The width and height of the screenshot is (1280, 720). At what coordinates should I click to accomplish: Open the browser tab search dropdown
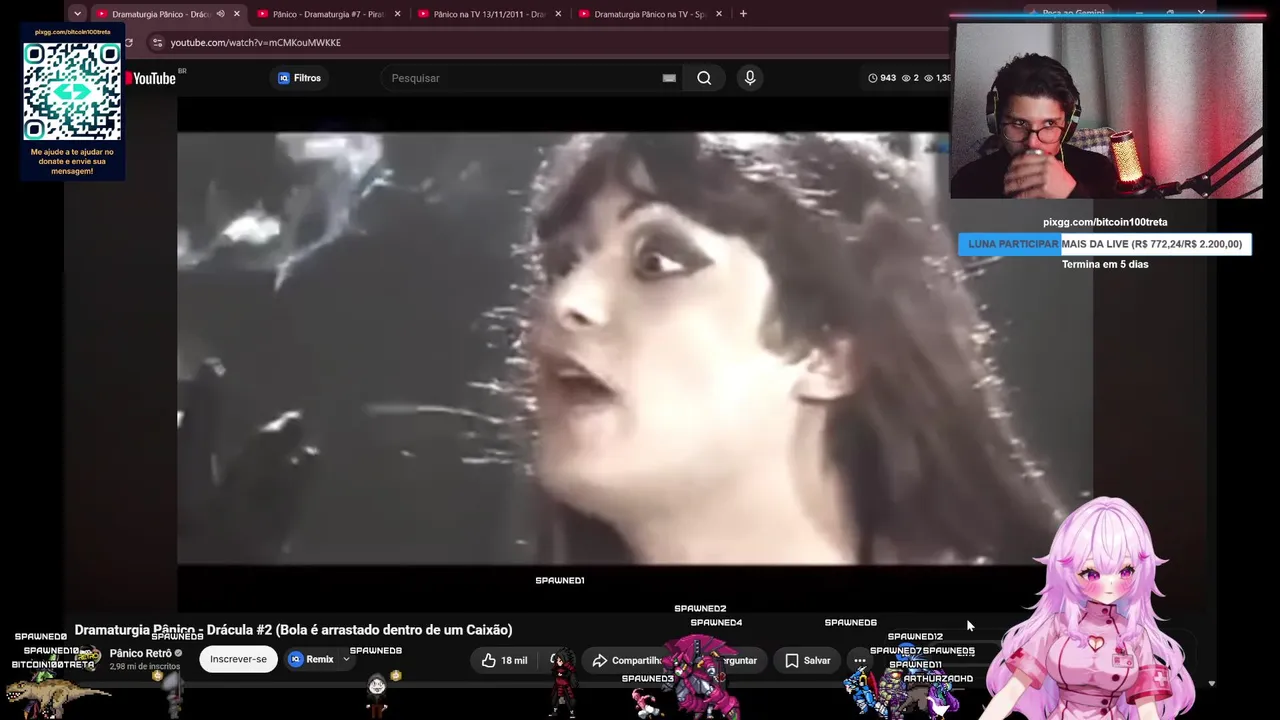[77, 14]
